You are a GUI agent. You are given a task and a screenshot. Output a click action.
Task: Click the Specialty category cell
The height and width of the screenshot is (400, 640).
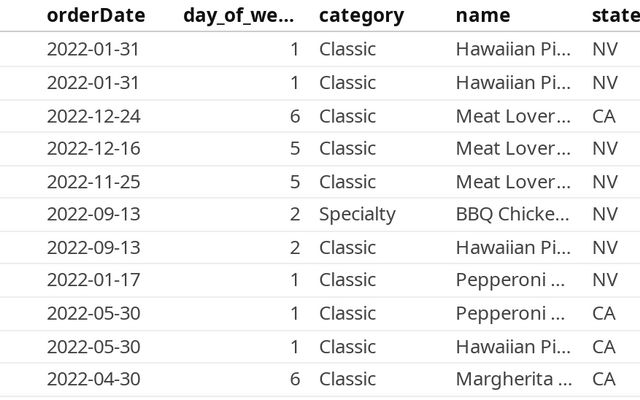tap(357, 214)
